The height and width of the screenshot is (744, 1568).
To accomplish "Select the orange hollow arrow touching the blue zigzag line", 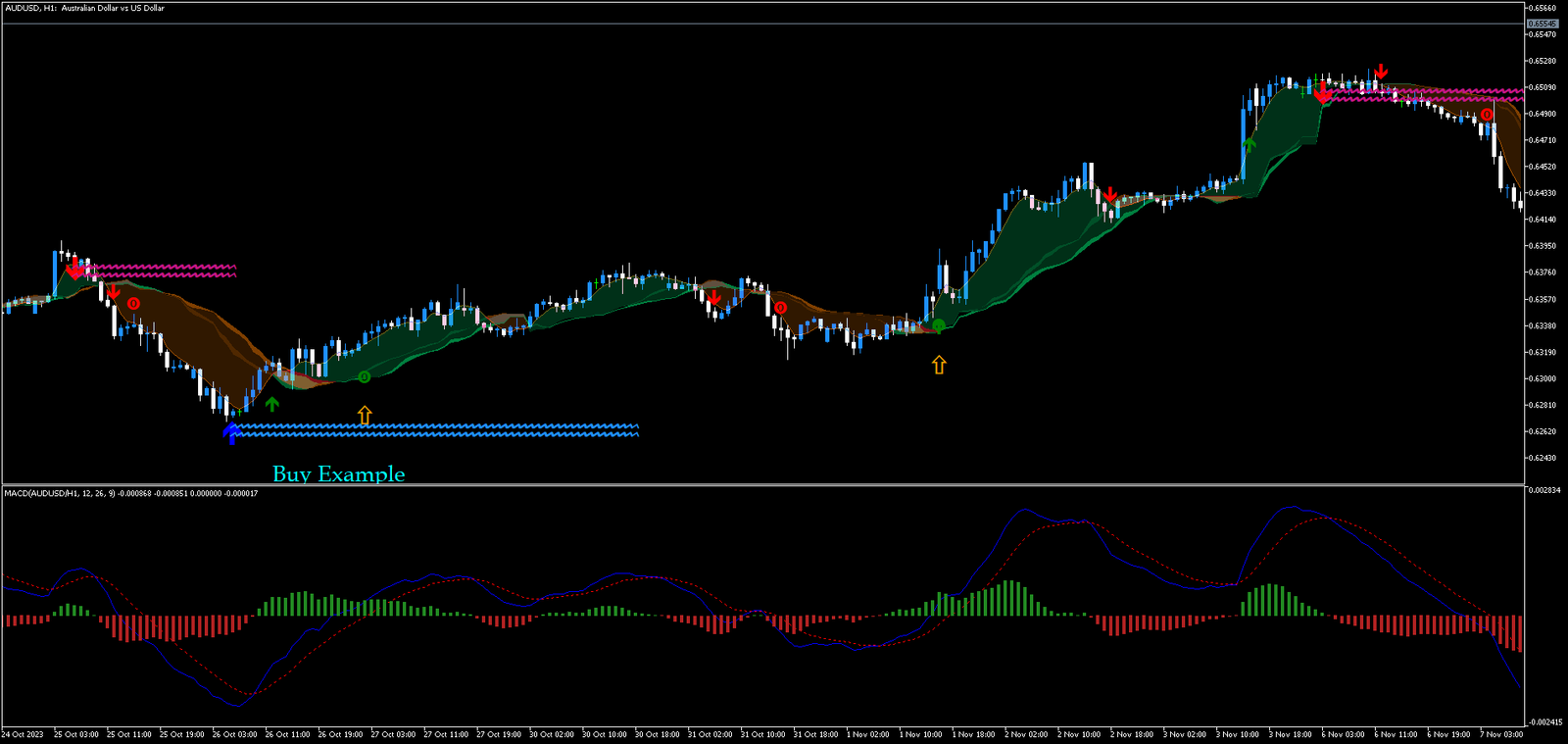I will click(365, 416).
